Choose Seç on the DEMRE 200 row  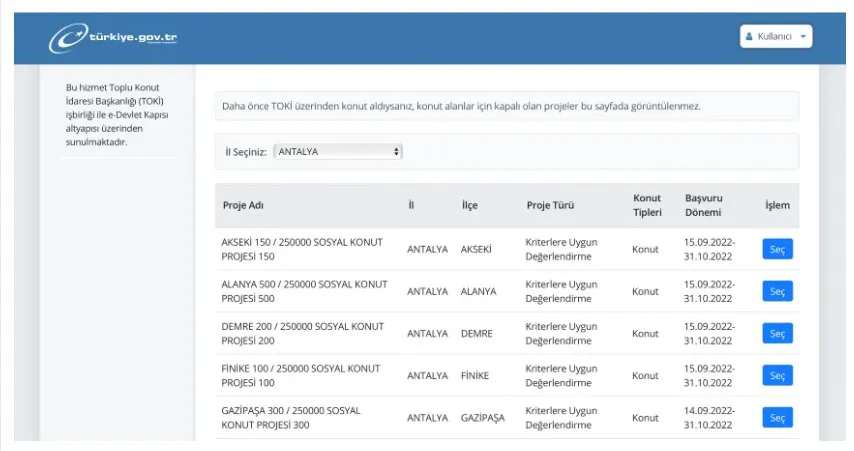(777, 334)
